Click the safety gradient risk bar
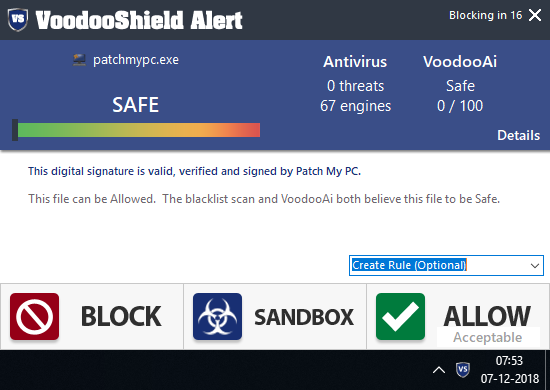 (139, 130)
